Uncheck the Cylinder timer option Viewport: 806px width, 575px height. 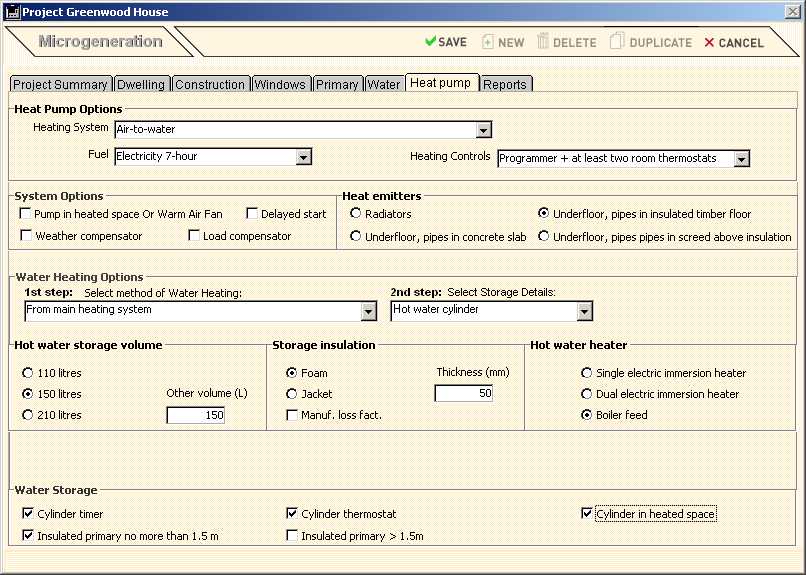pyautogui.click(x=27, y=514)
